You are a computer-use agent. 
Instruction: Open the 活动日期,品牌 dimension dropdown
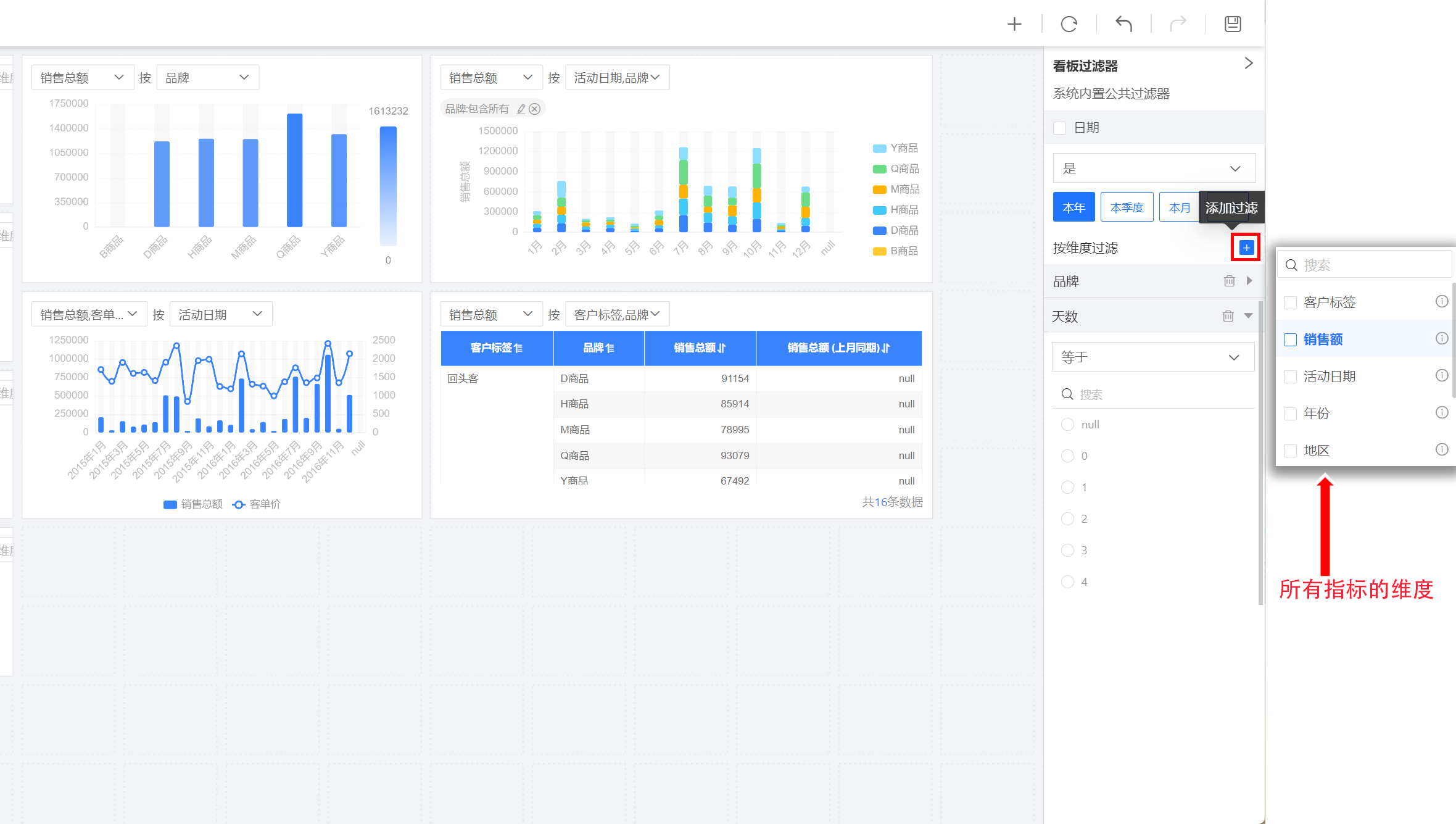[x=617, y=78]
